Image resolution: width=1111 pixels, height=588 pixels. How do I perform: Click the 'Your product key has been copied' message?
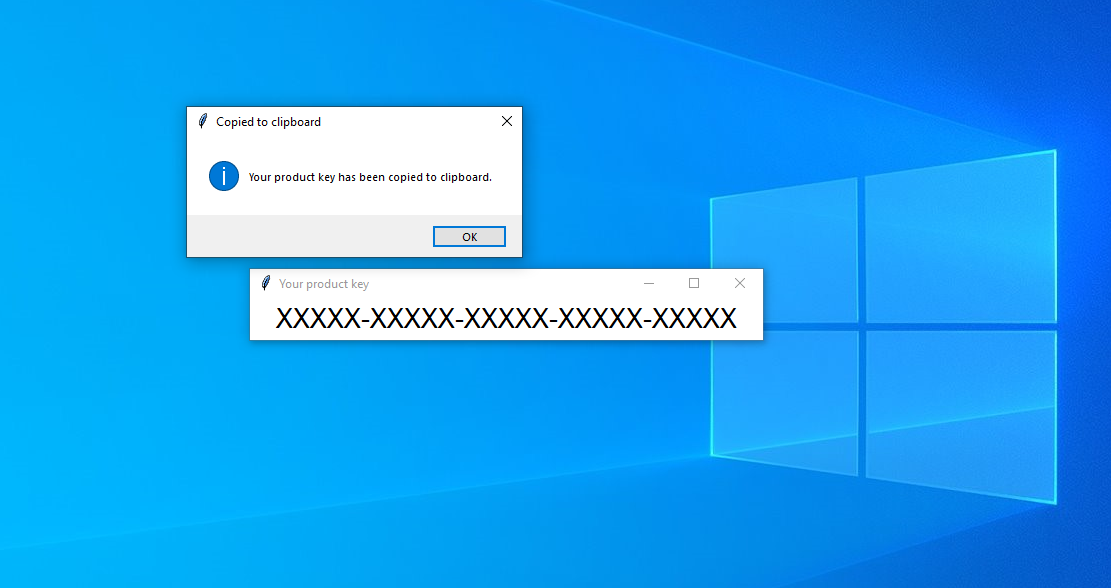370,177
